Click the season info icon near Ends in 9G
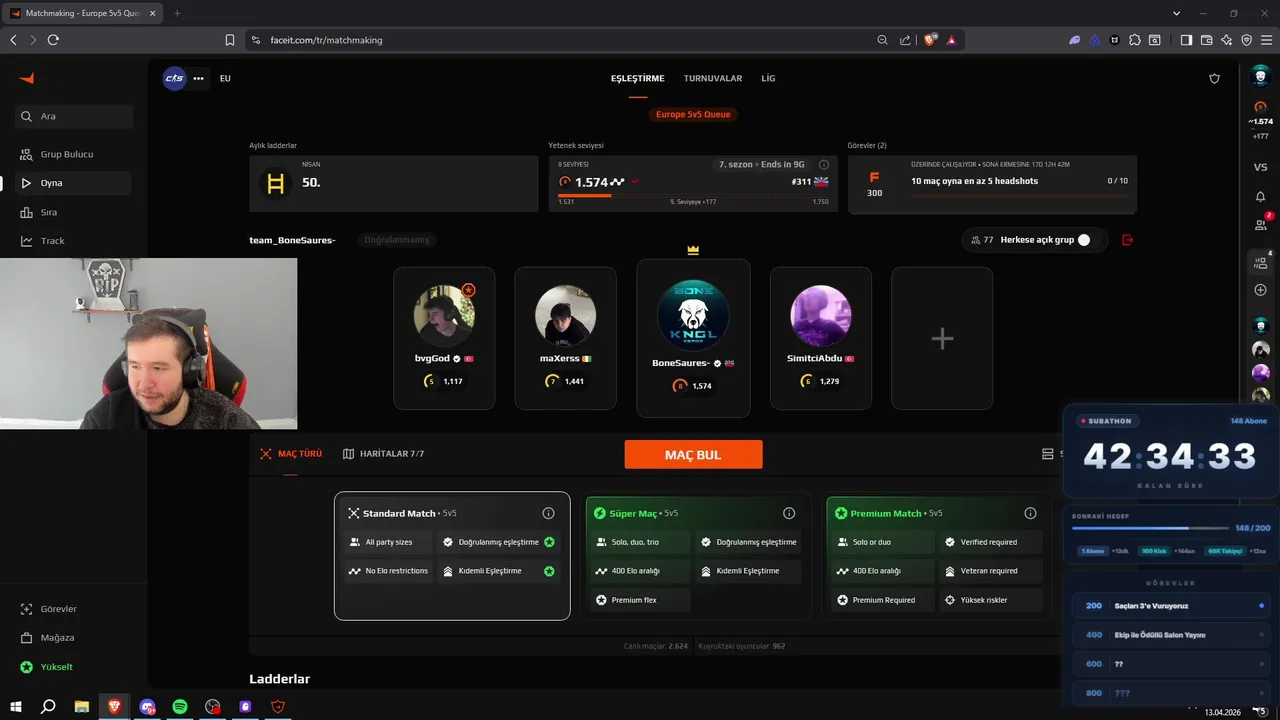Viewport: 1280px width, 720px height. coord(824,164)
